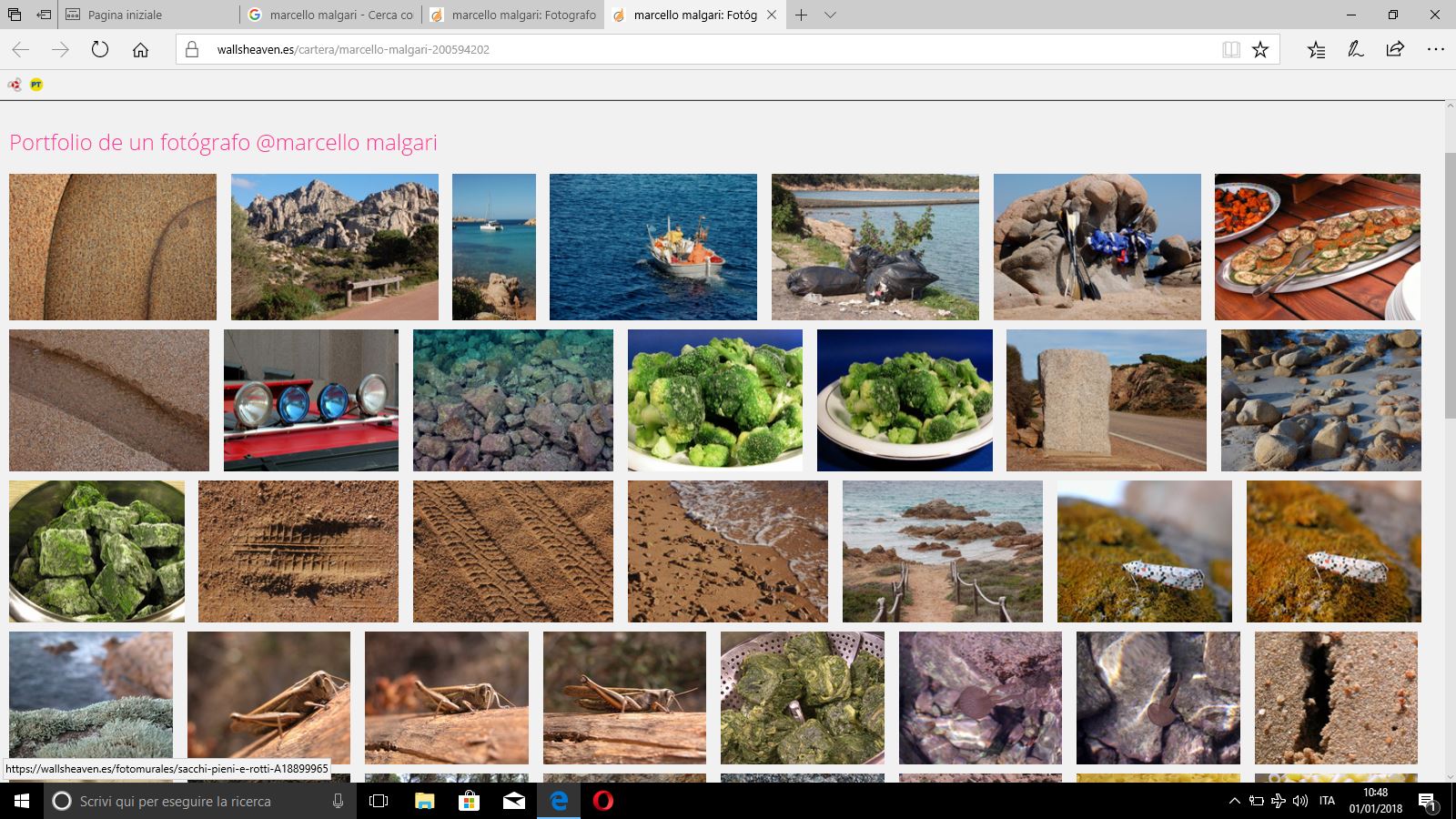
Task: Open volume control in system tray
Action: [x=1300, y=801]
